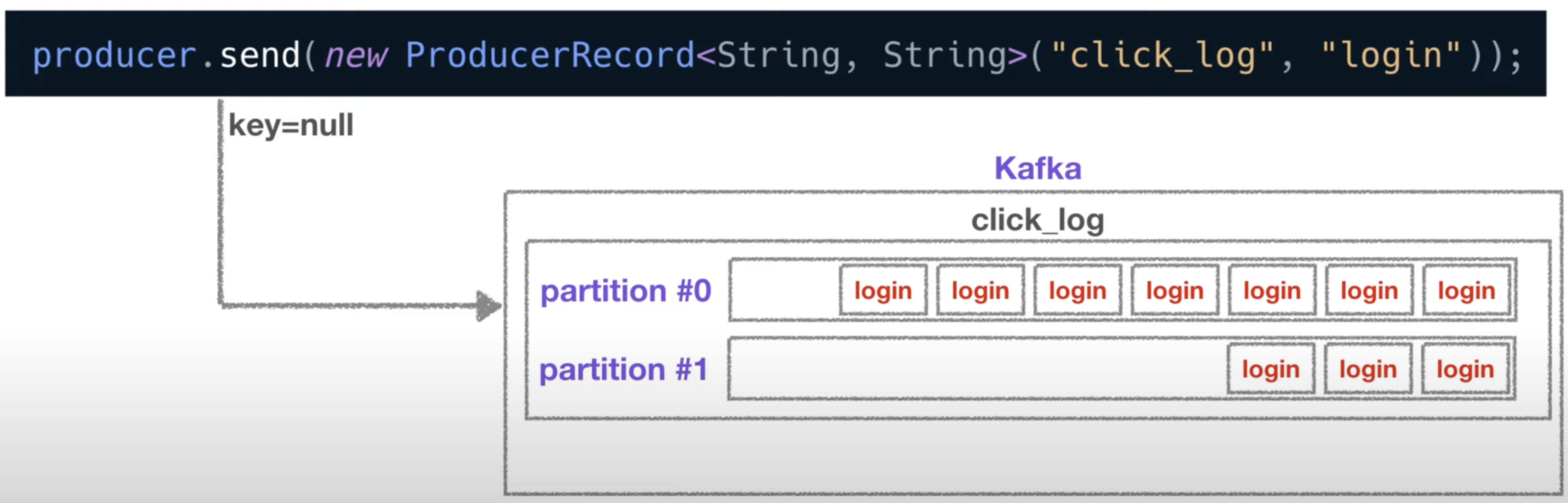Image resolution: width=1568 pixels, height=503 pixels.
Task: Select the leftmost login box in partition #1
Action: click(x=1271, y=369)
